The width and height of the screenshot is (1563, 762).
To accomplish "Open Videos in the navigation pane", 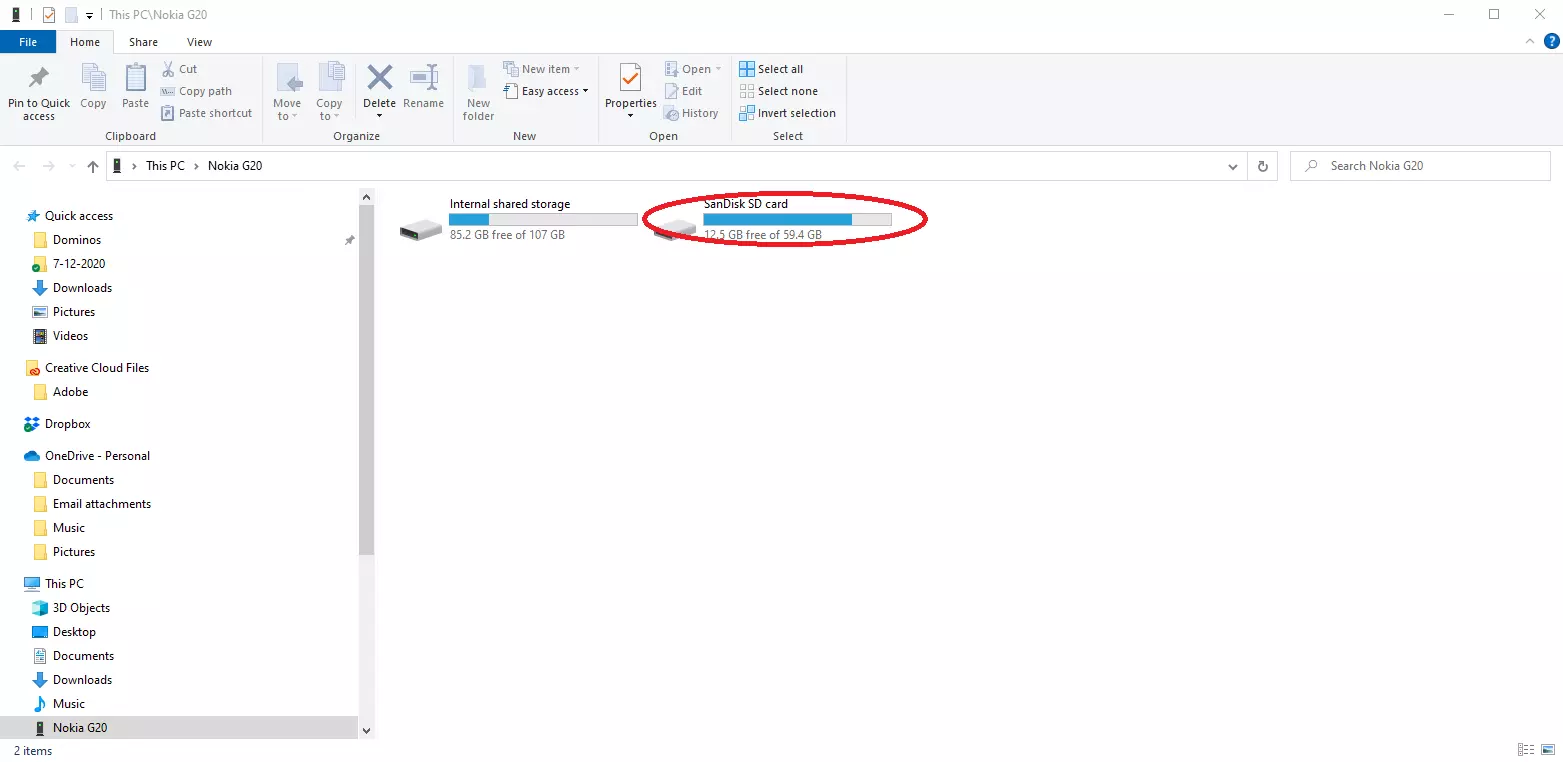I will 70,336.
